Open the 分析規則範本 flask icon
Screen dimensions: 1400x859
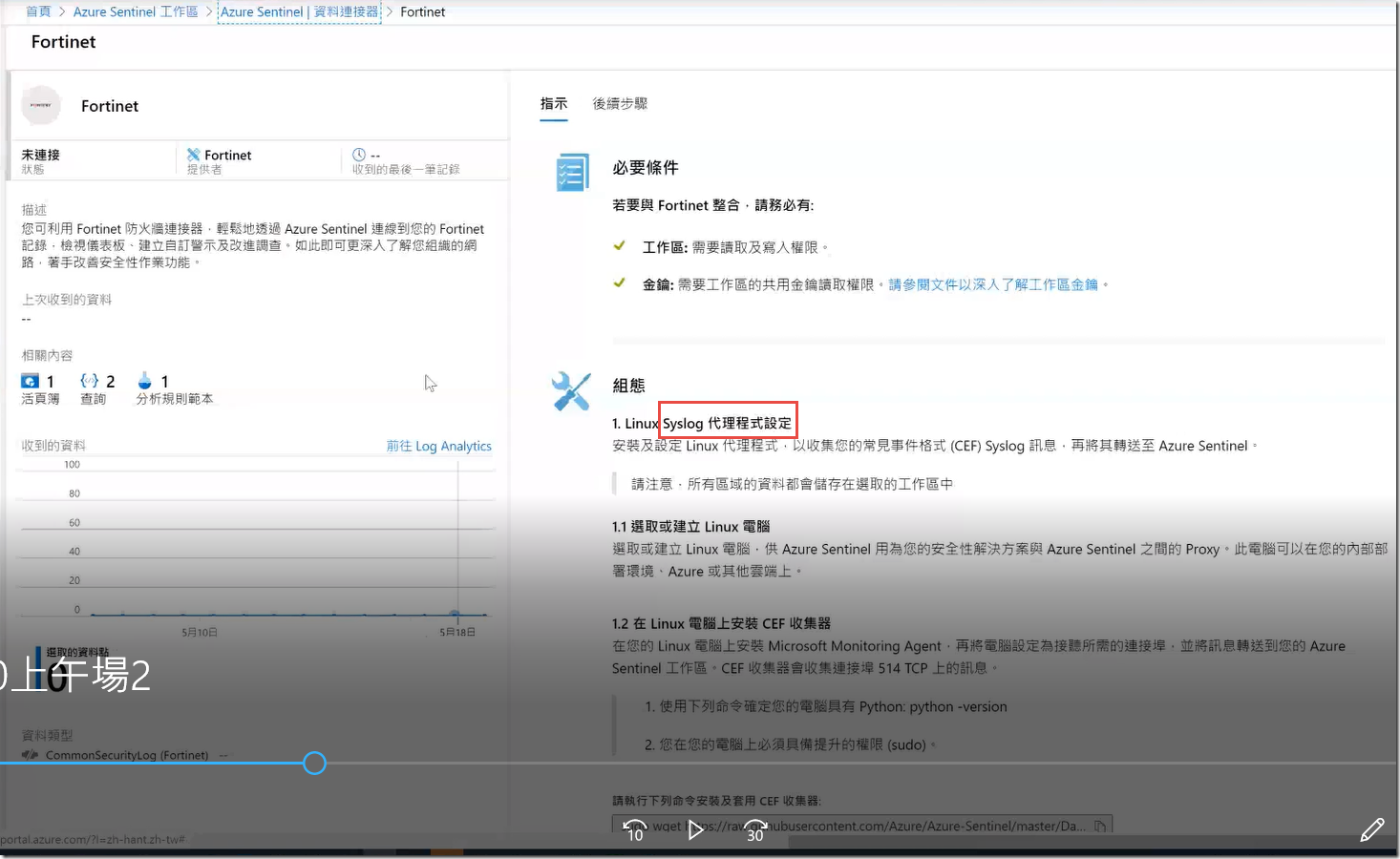point(145,381)
